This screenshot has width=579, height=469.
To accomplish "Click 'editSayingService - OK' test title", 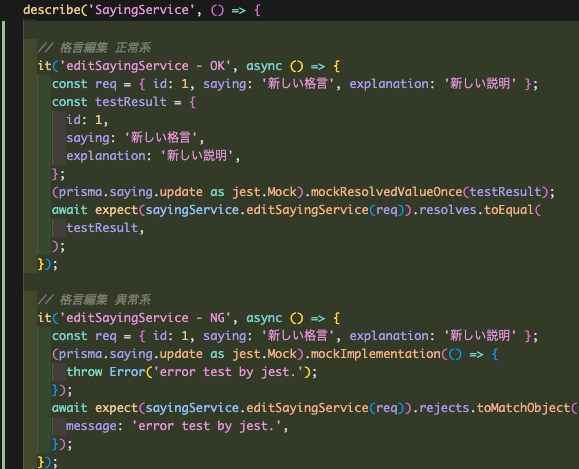I will click(x=145, y=66).
